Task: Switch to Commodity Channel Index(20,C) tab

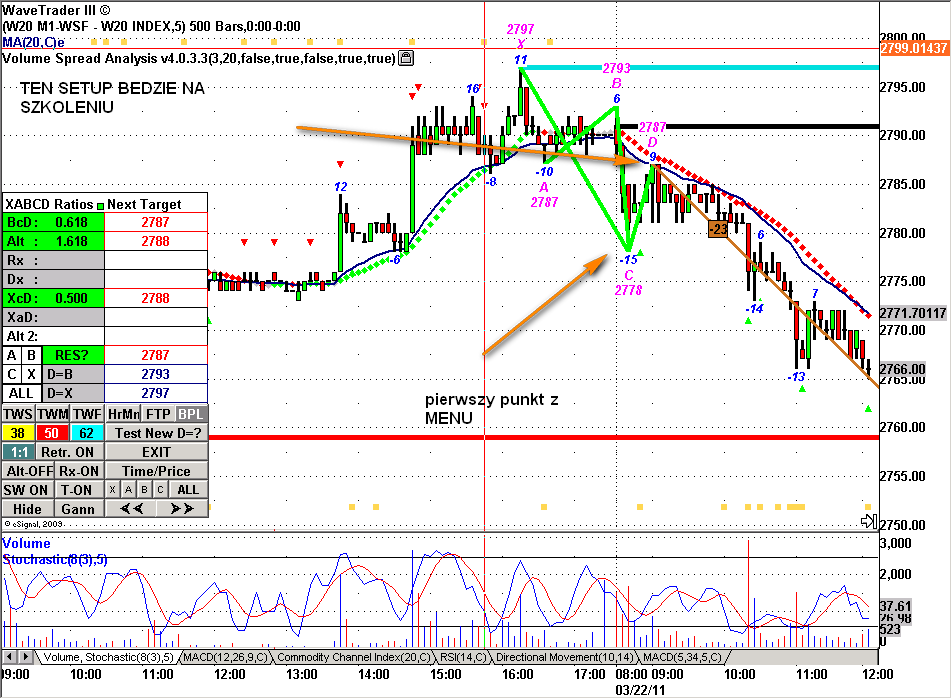Action: click(353, 657)
